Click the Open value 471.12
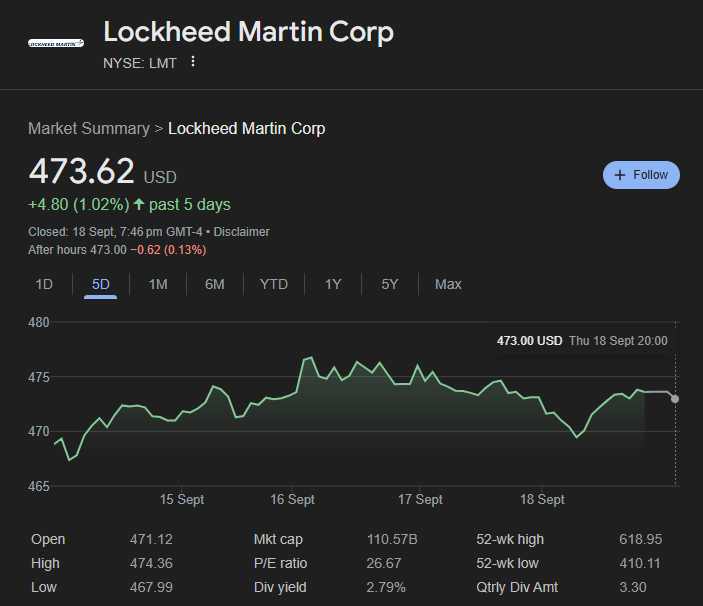 click(151, 539)
